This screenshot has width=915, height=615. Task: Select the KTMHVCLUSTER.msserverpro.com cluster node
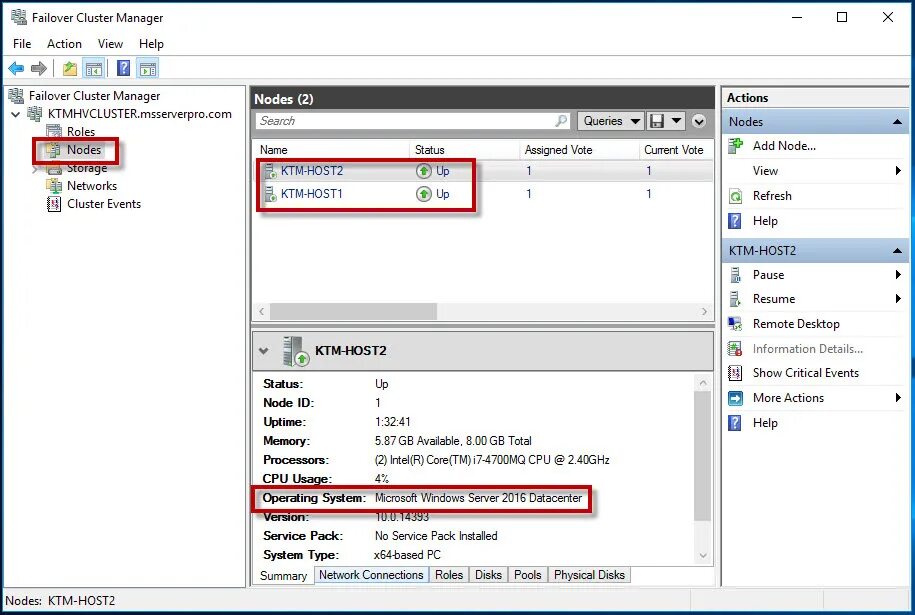pyautogui.click(x=139, y=114)
